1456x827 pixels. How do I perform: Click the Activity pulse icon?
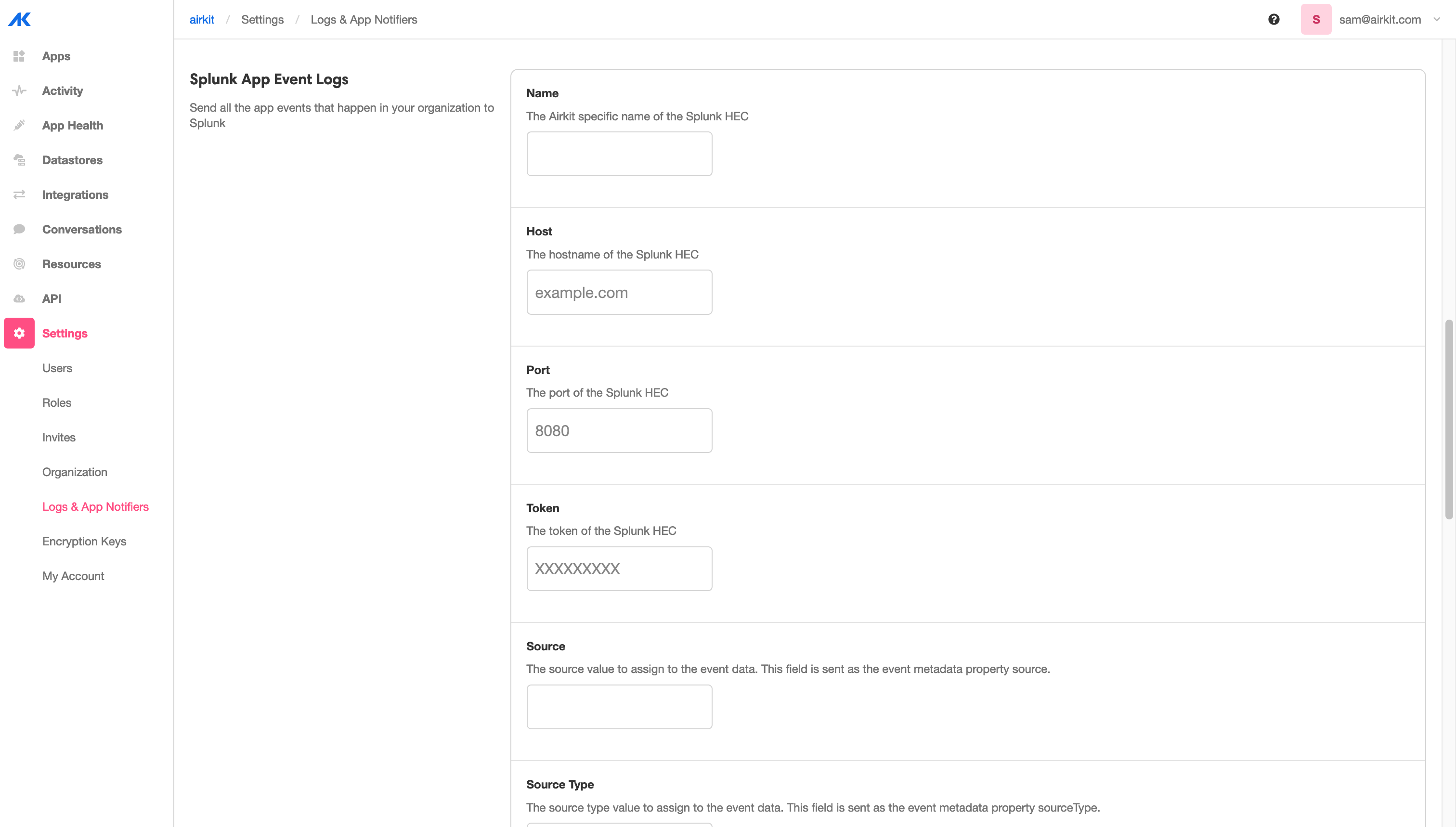pyautogui.click(x=19, y=90)
